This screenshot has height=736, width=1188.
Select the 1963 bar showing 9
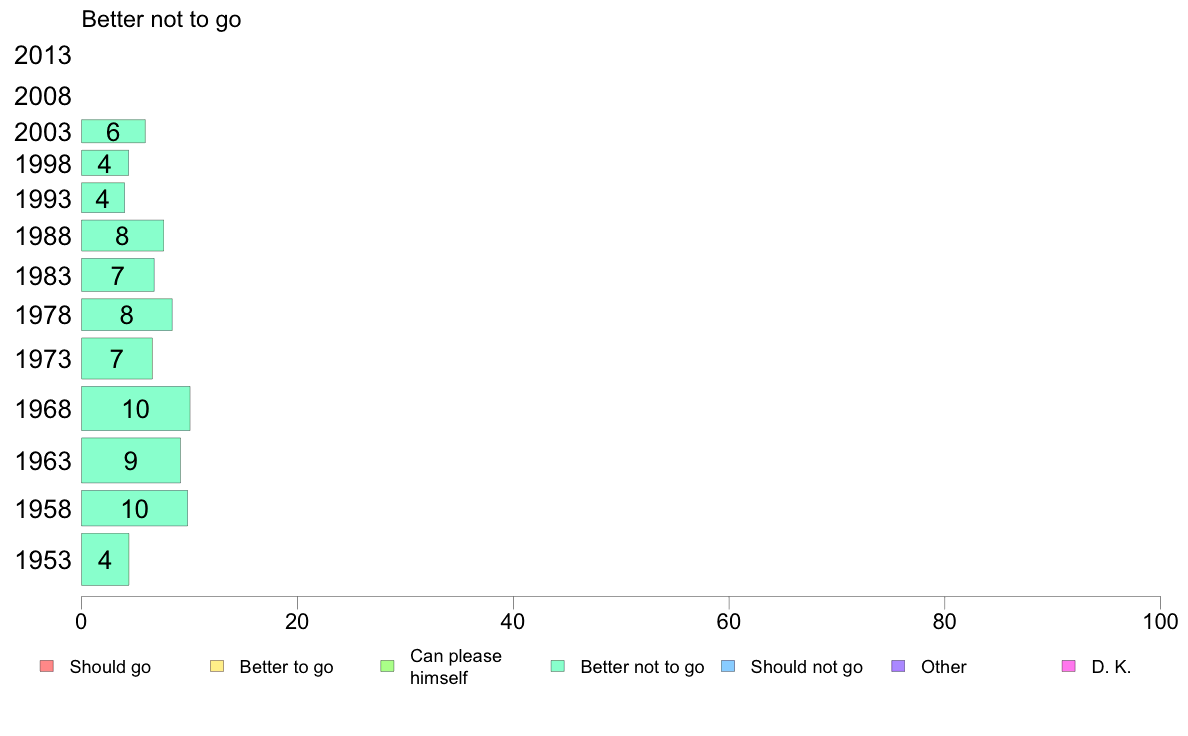click(130, 460)
